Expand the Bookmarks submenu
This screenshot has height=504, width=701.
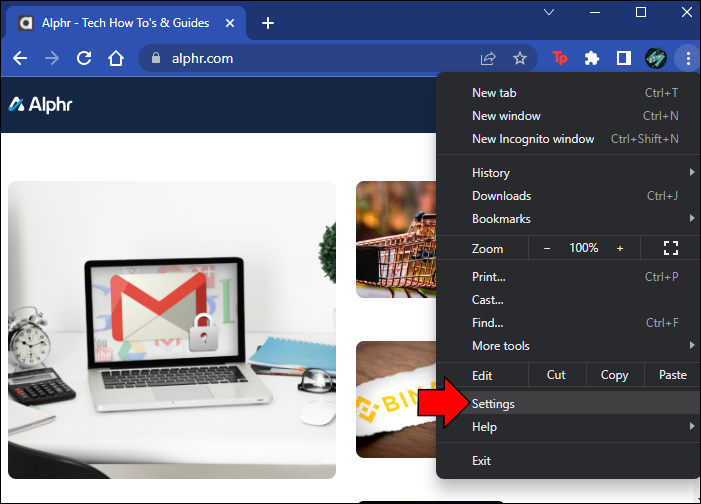coord(568,219)
